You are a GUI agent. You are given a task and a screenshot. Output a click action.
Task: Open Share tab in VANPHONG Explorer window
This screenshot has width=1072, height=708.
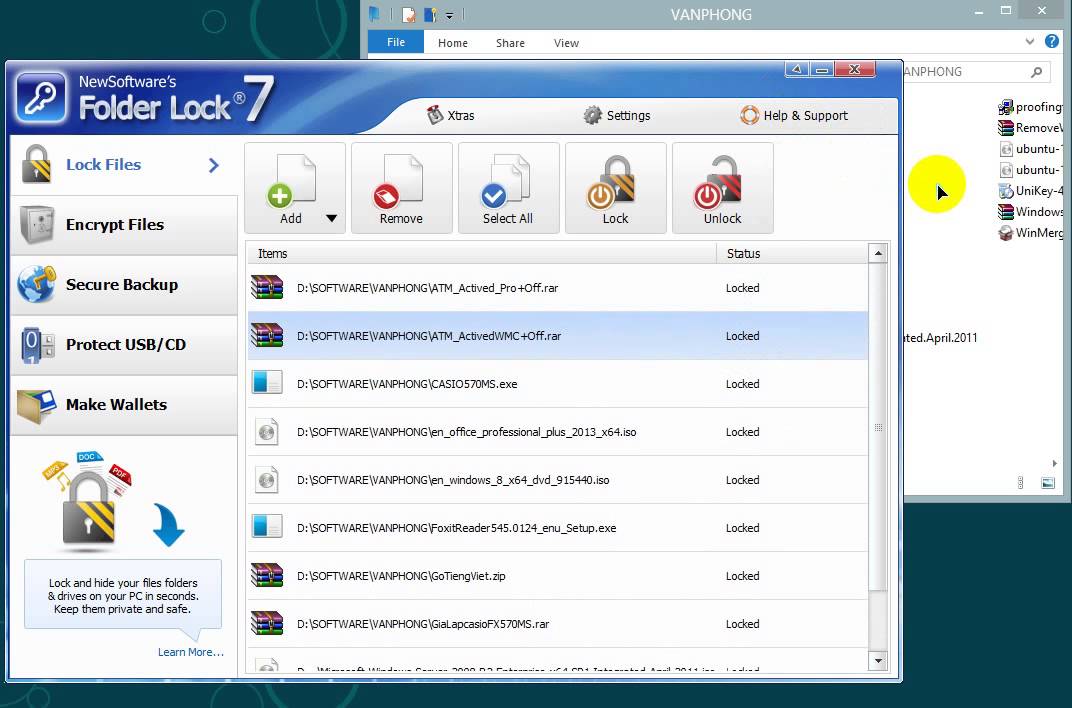510,42
